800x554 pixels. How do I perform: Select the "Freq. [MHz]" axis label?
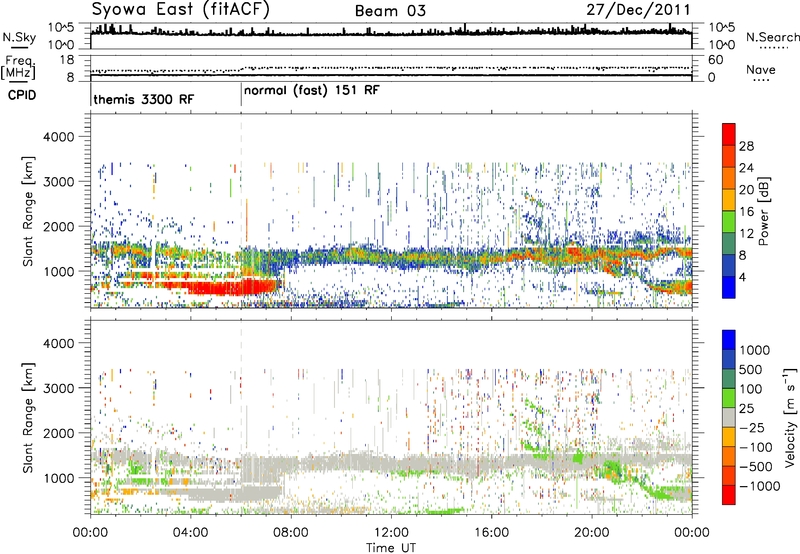(18, 67)
